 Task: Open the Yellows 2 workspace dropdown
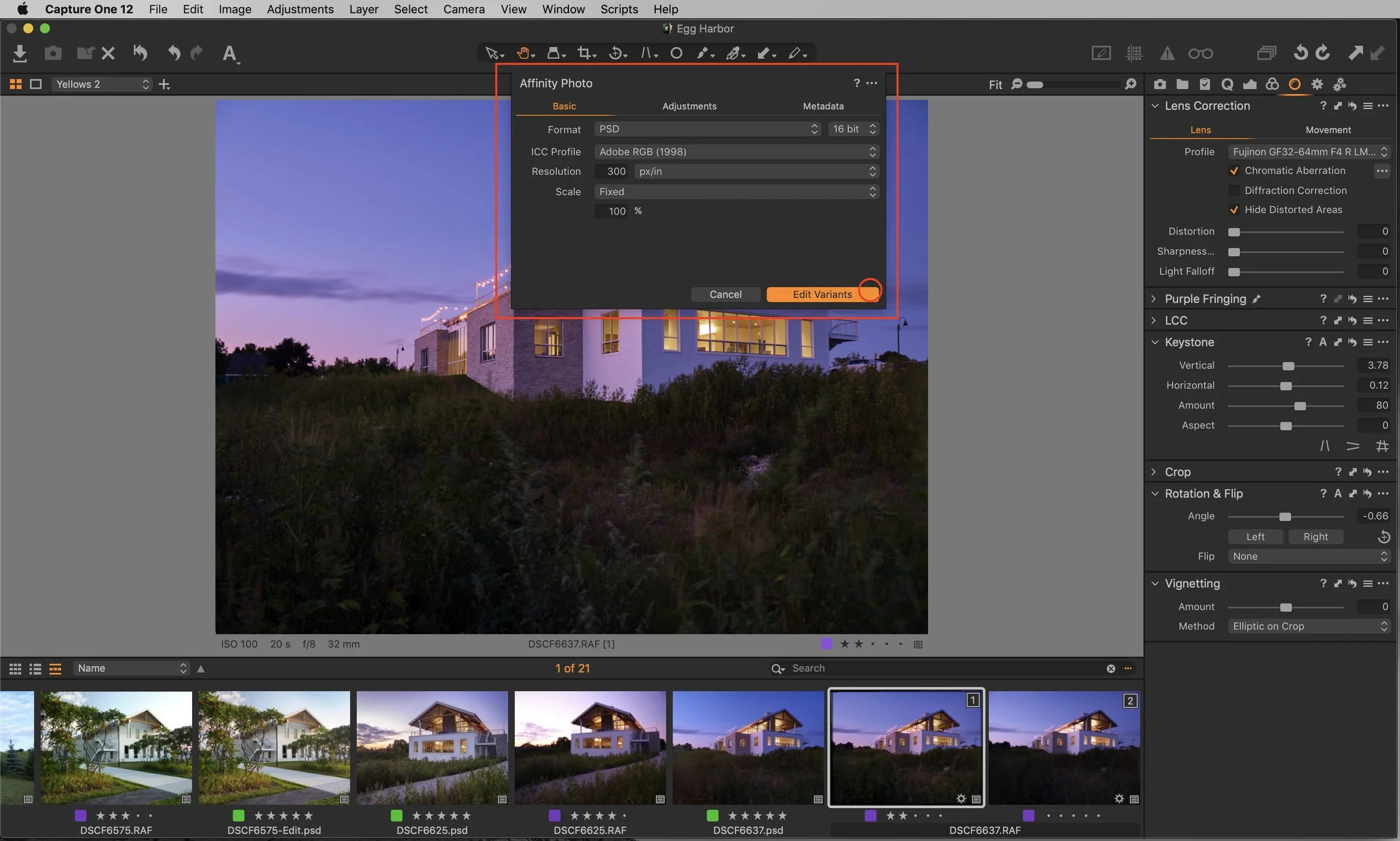(102, 84)
